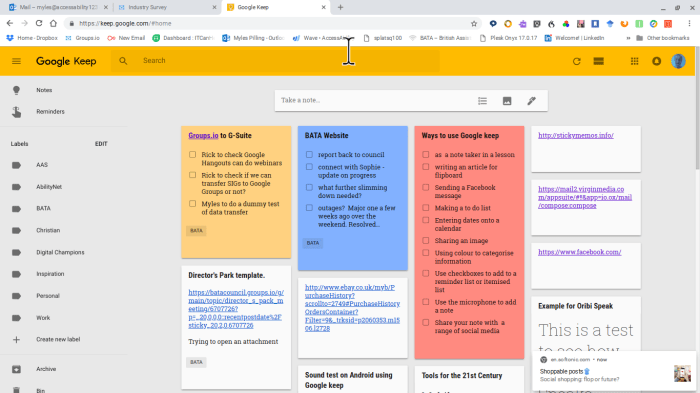Viewport: 700px width, 393px height.
Task: Create a new drawing note
Action: [x=531, y=101]
